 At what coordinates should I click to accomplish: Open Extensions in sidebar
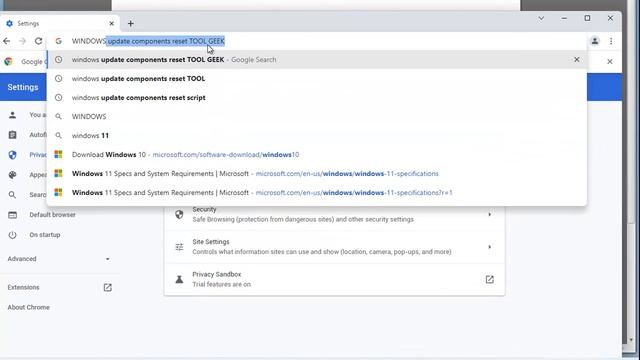point(23,287)
